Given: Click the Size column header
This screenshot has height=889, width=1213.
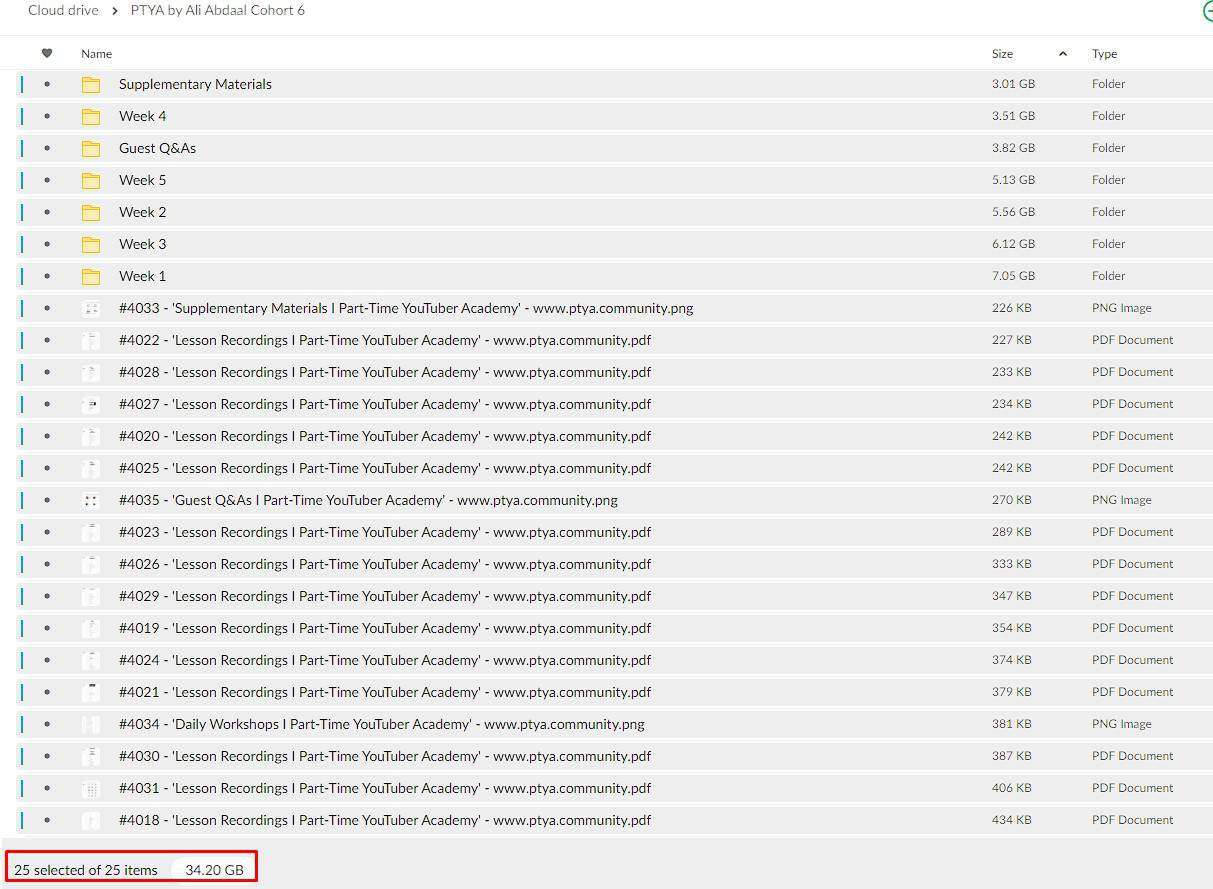Looking at the screenshot, I should click(1002, 54).
